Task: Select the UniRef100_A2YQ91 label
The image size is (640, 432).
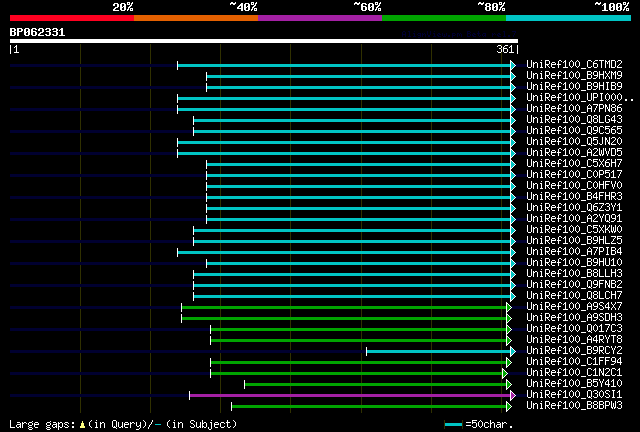Action: click(x=574, y=219)
